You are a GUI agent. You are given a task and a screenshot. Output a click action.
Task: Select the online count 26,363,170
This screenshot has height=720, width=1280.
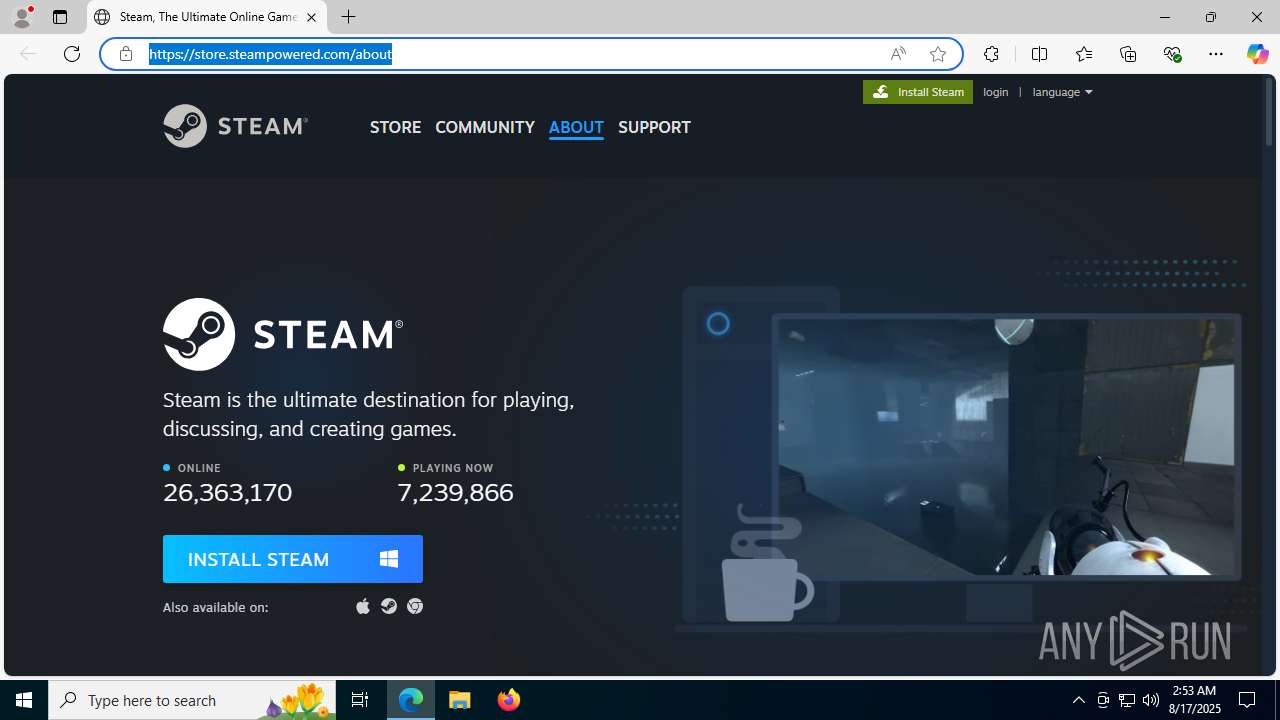click(x=228, y=492)
